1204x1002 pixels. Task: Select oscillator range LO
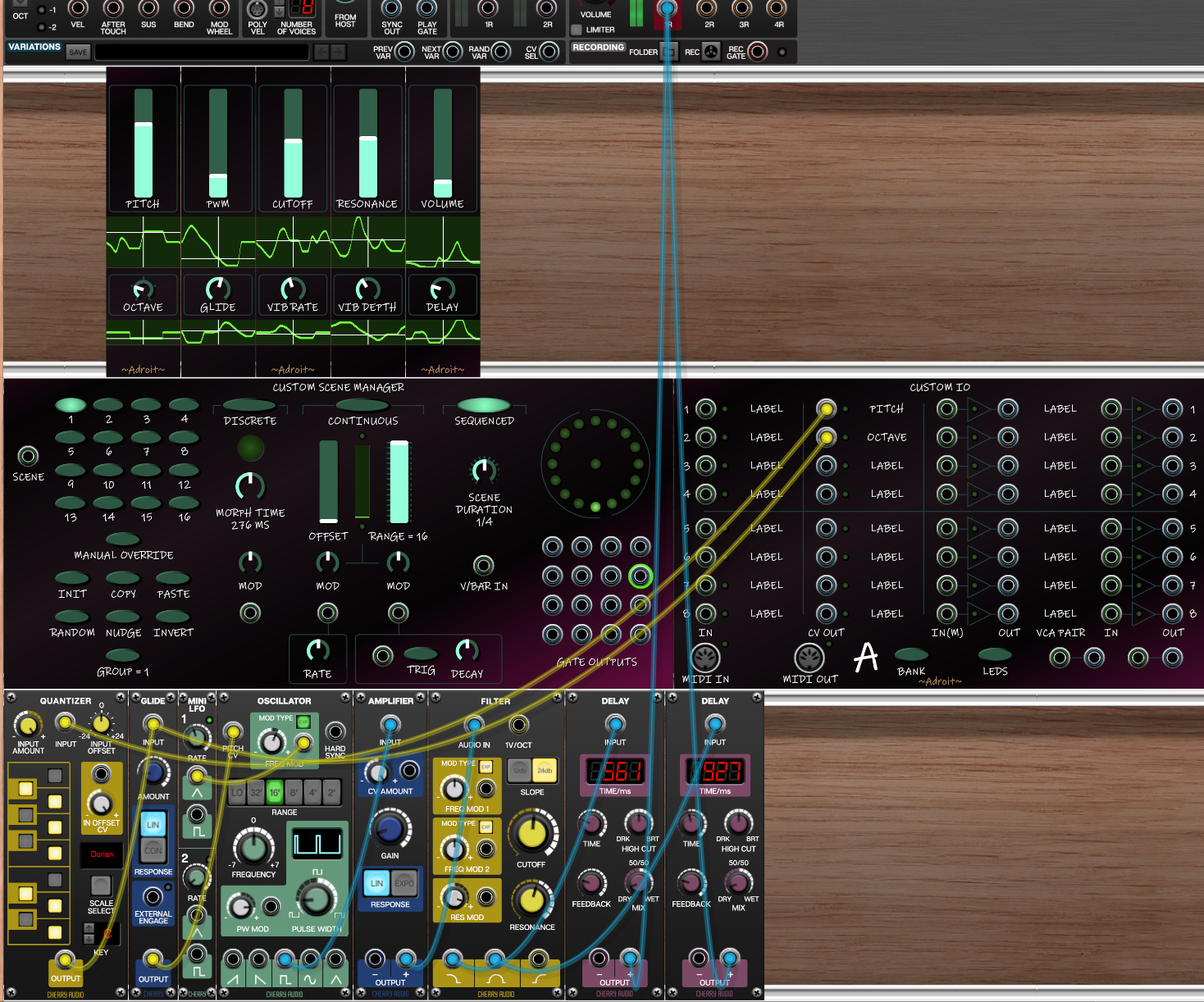pos(237,792)
